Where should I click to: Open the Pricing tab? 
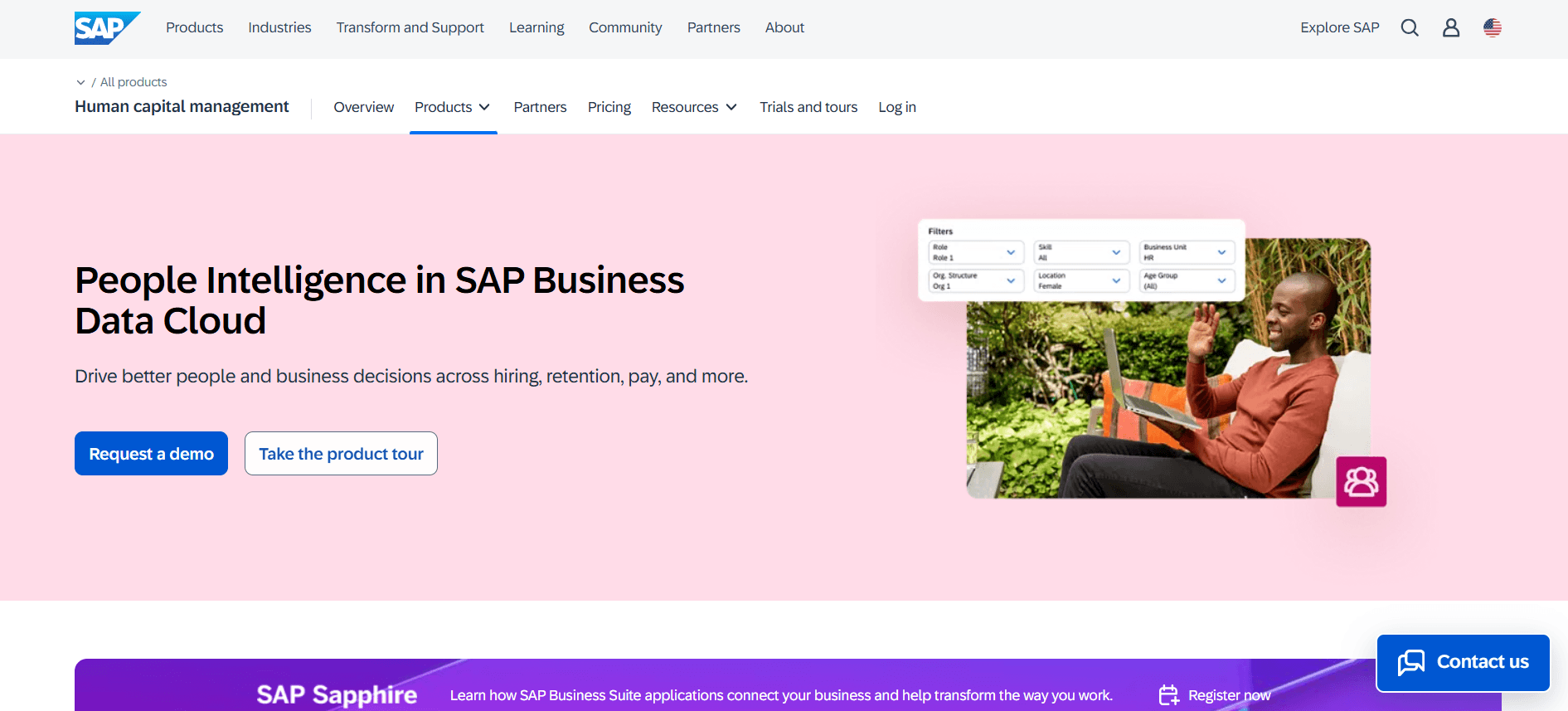point(609,107)
